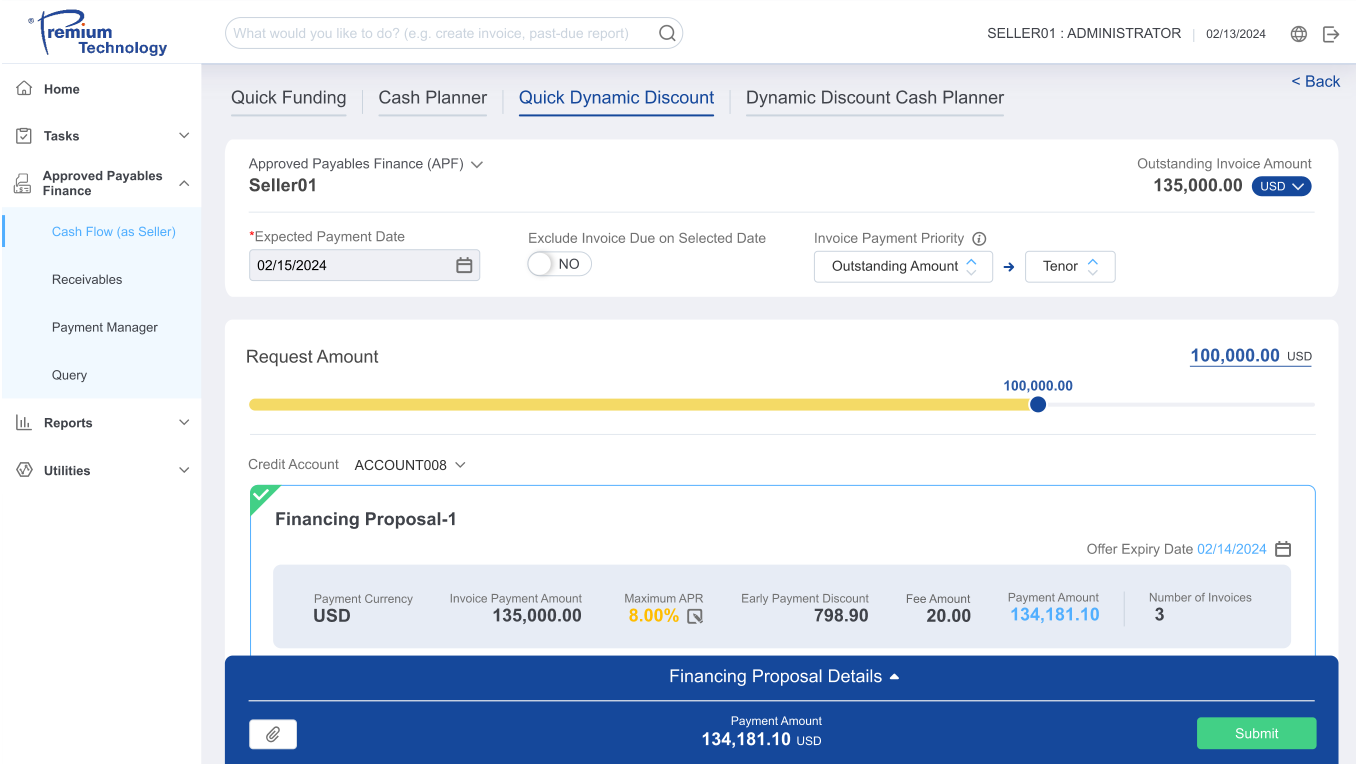
Task: Click the search magnifier icon
Action: click(667, 33)
